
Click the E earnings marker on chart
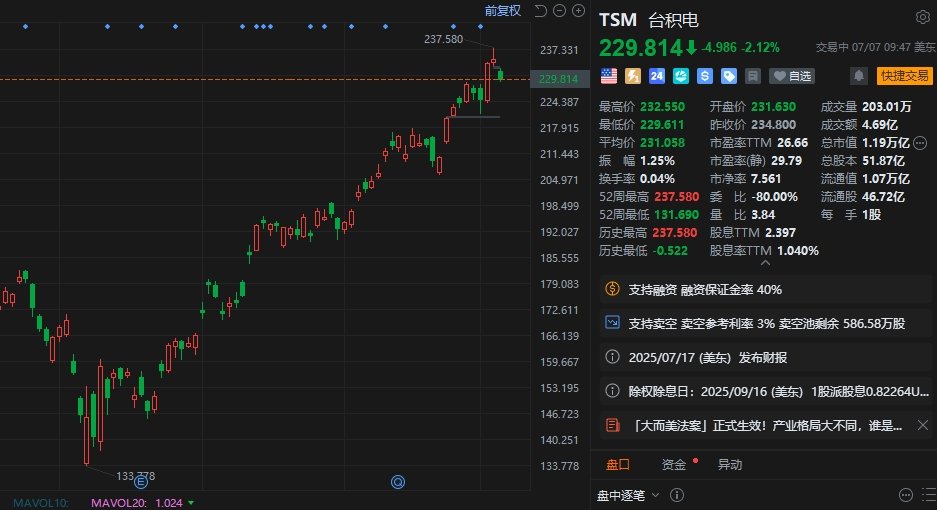tap(140, 481)
